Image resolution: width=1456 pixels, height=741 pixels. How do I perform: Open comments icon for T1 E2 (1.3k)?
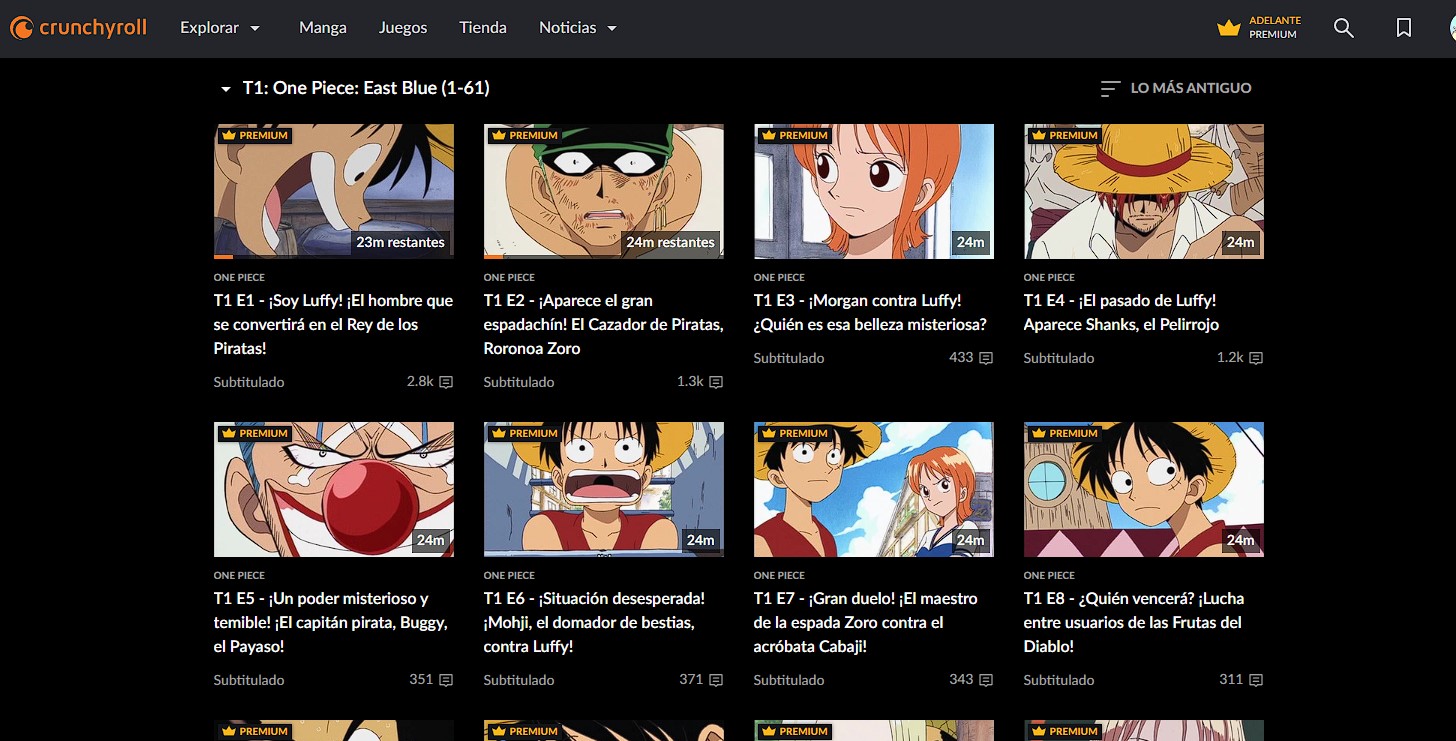pyautogui.click(x=716, y=382)
